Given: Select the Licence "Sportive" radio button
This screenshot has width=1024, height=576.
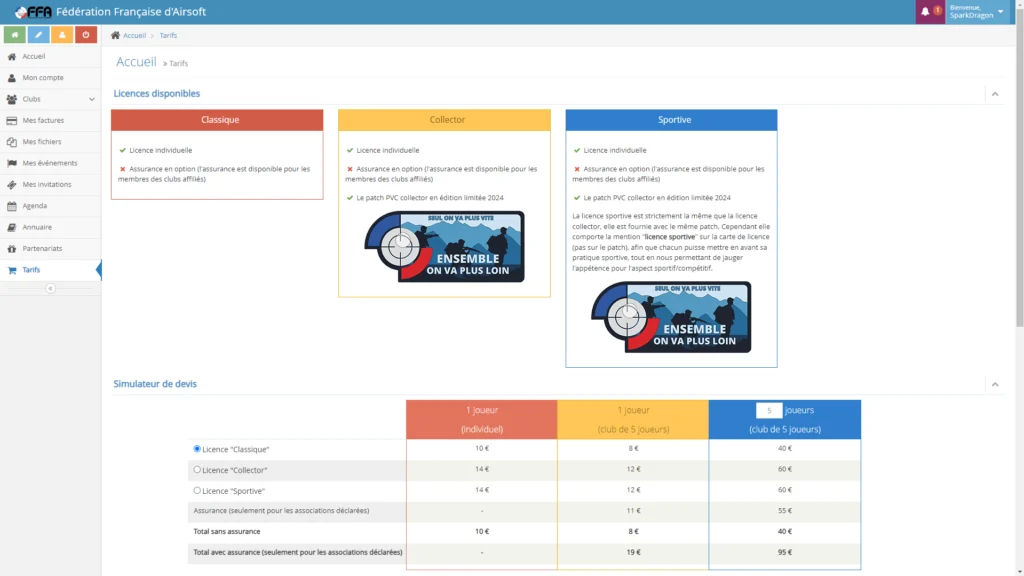Looking at the screenshot, I should click(x=197, y=490).
